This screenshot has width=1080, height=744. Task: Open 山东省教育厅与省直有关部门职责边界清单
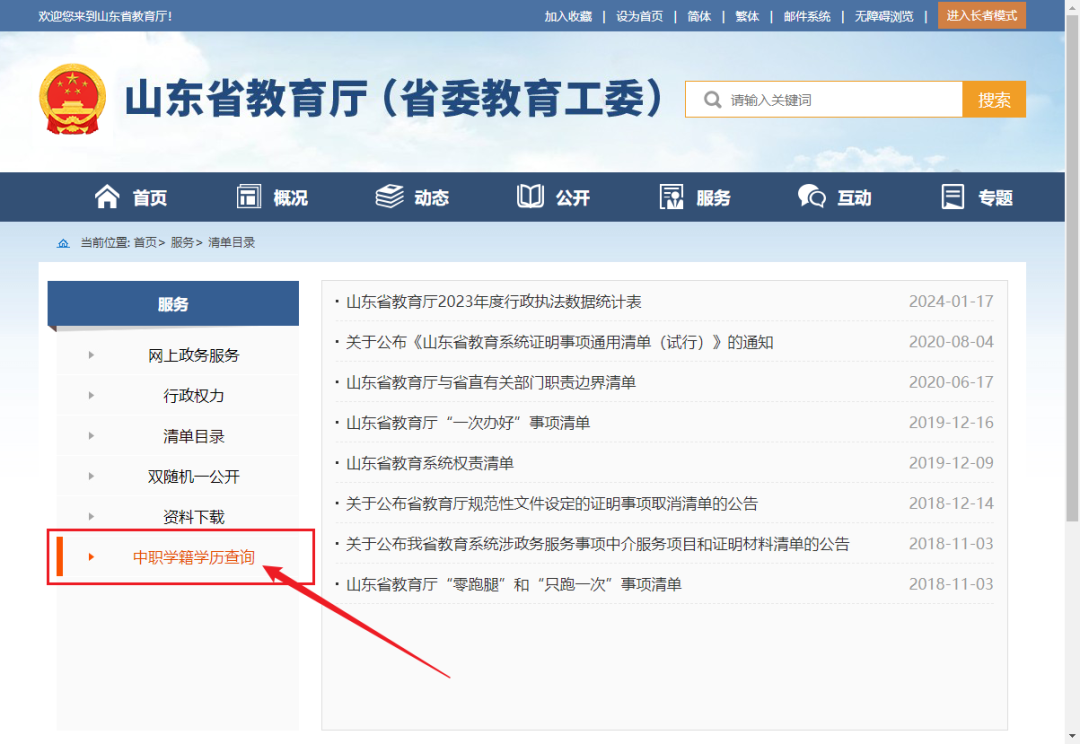point(490,382)
